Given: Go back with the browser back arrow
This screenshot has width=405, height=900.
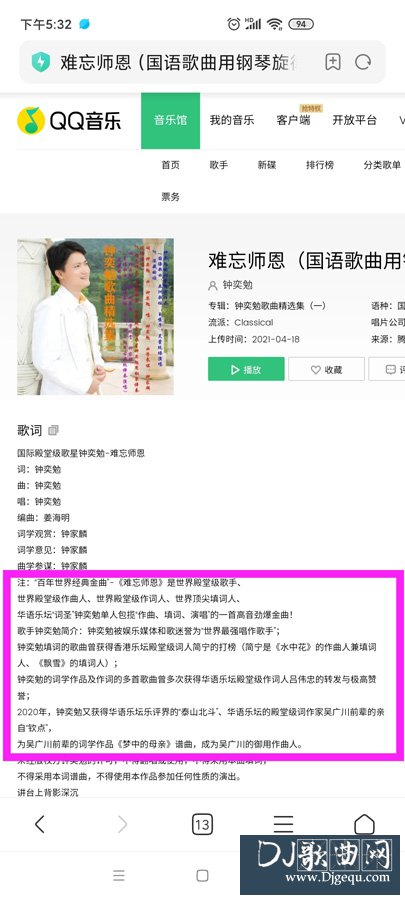Looking at the screenshot, I should click(x=40, y=824).
